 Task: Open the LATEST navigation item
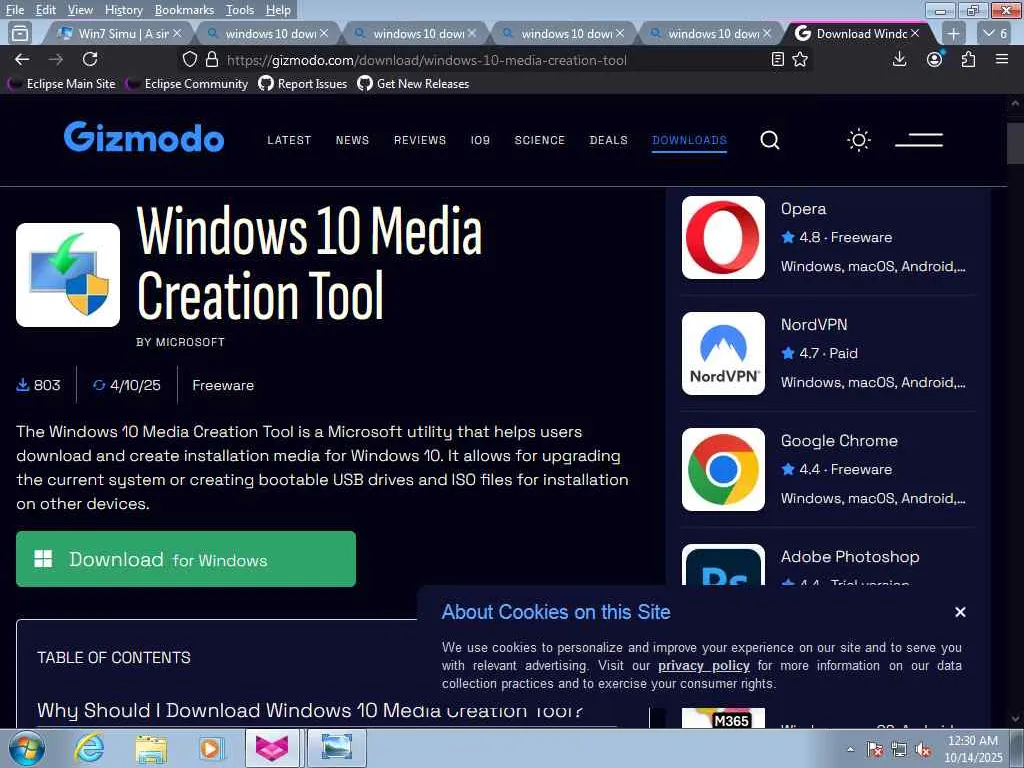(289, 140)
